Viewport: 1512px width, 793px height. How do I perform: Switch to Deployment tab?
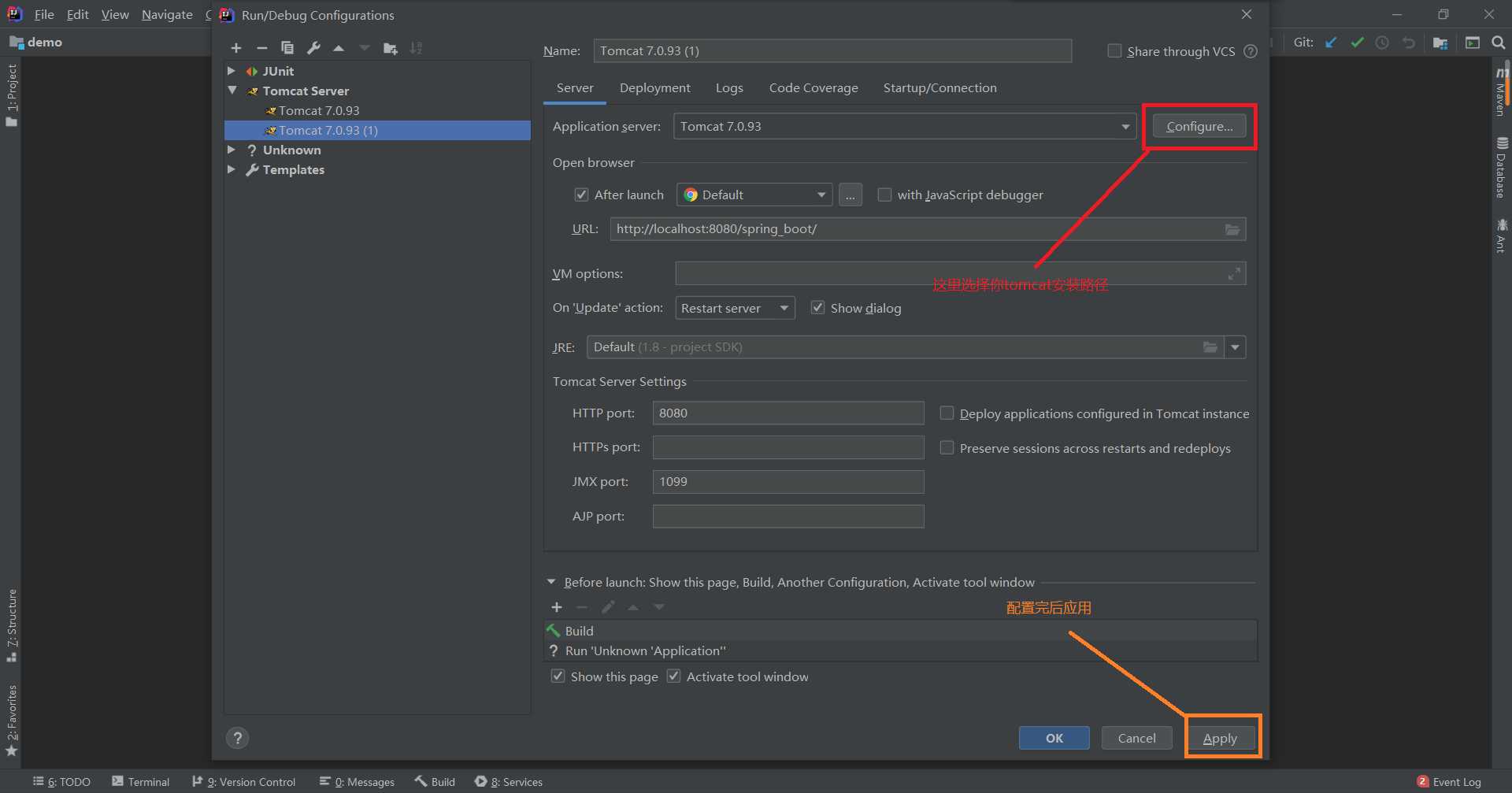(654, 88)
